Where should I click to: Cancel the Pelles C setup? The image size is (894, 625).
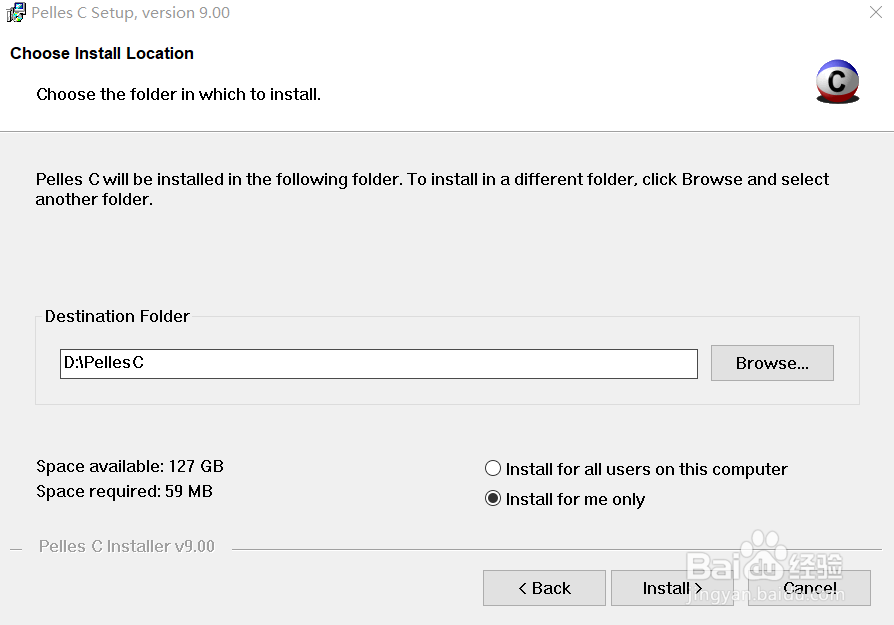(809, 588)
